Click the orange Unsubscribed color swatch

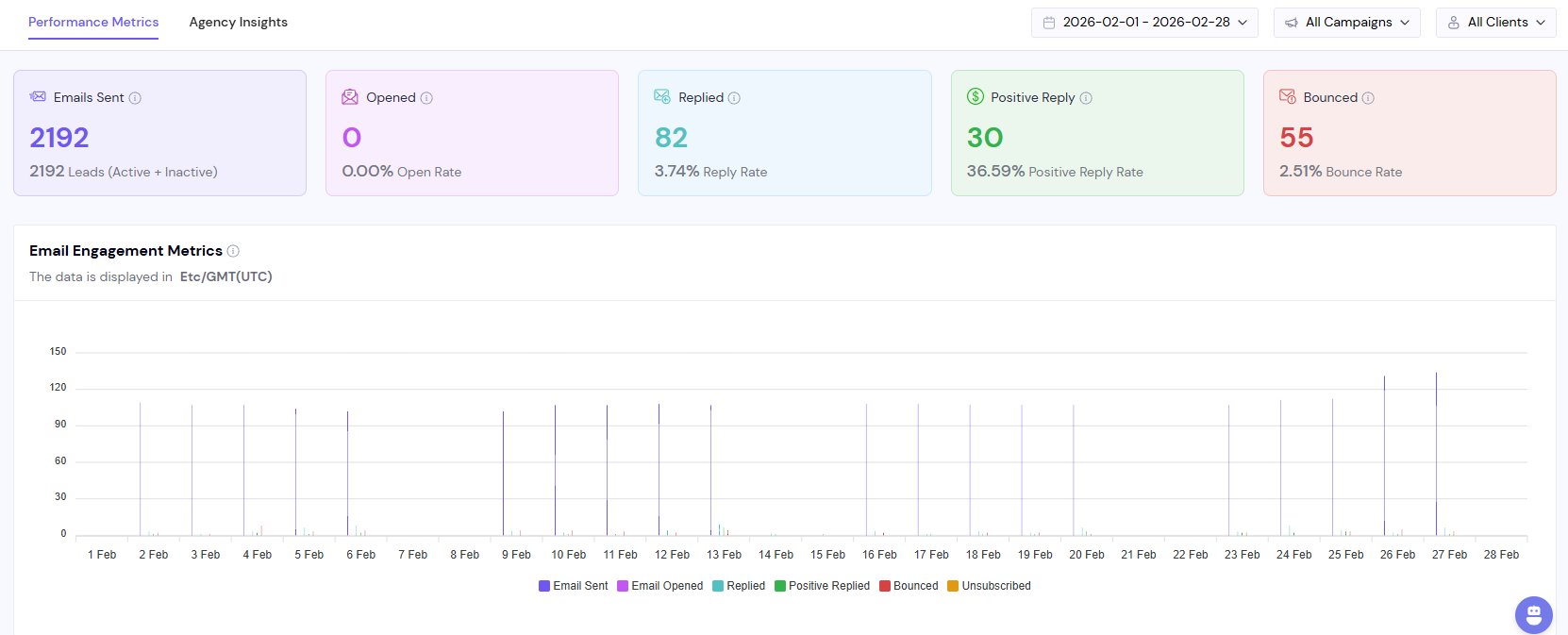953,586
